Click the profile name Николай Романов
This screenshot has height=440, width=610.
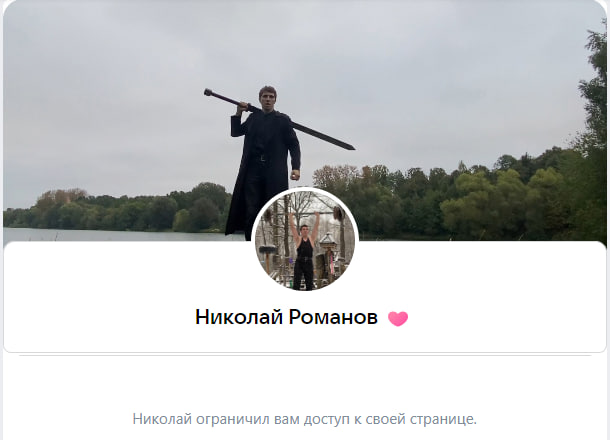(x=286, y=317)
